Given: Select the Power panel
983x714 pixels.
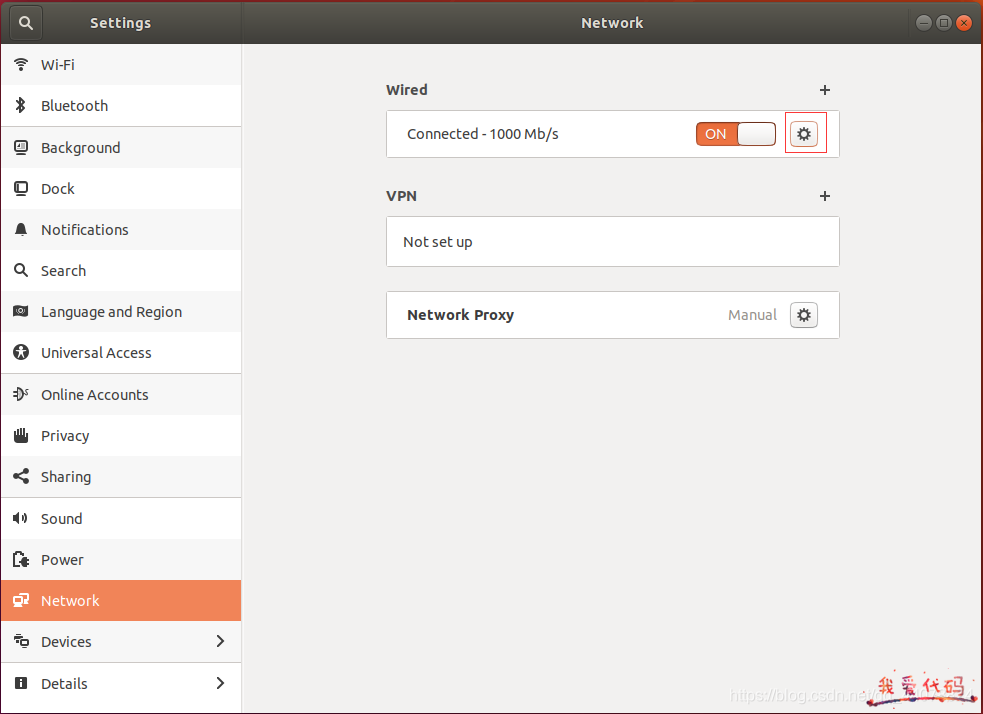Looking at the screenshot, I should coord(121,560).
